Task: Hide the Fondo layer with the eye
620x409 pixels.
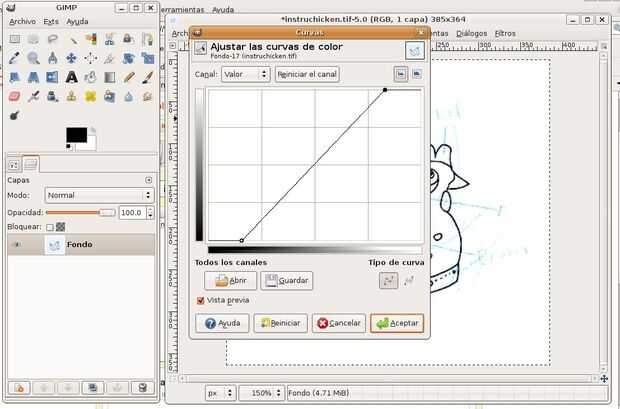Action: [16, 244]
